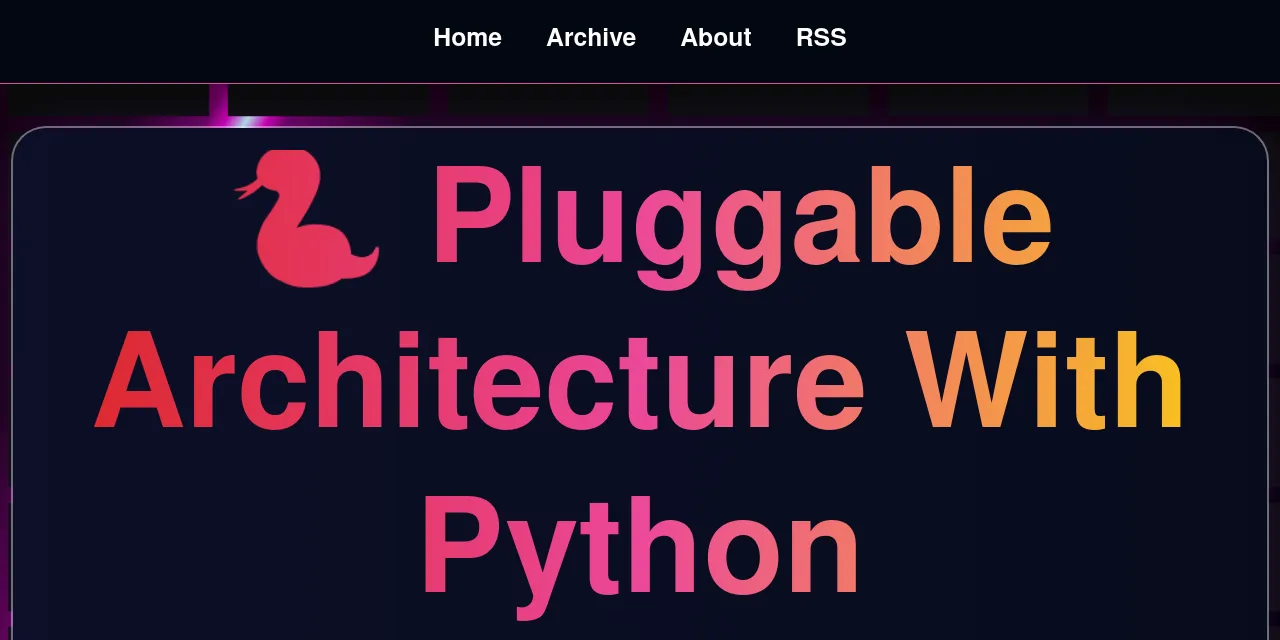Viewport: 1280px width, 640px height.
Task: Click the fourth dark tile below navigation
Action: (x=768, y=100)
